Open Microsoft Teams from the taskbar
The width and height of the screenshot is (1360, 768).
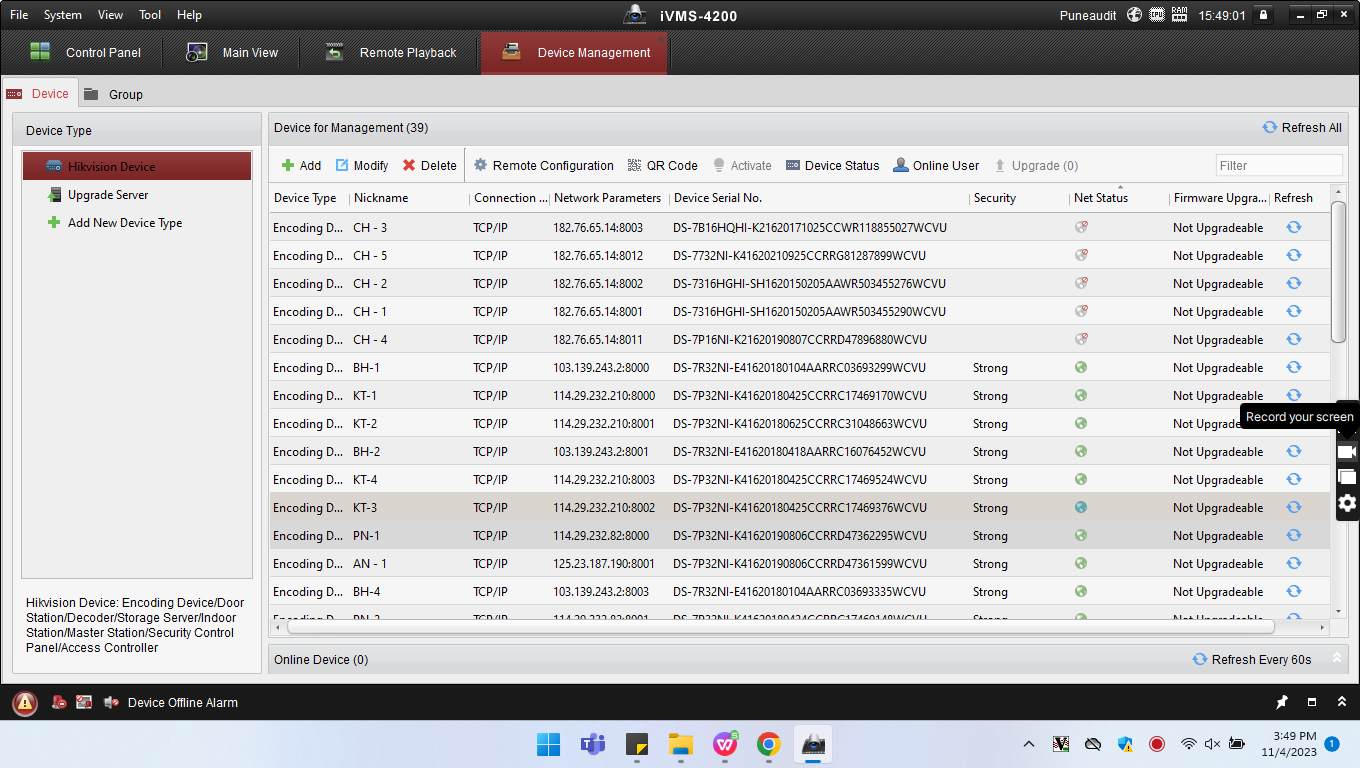593,744
